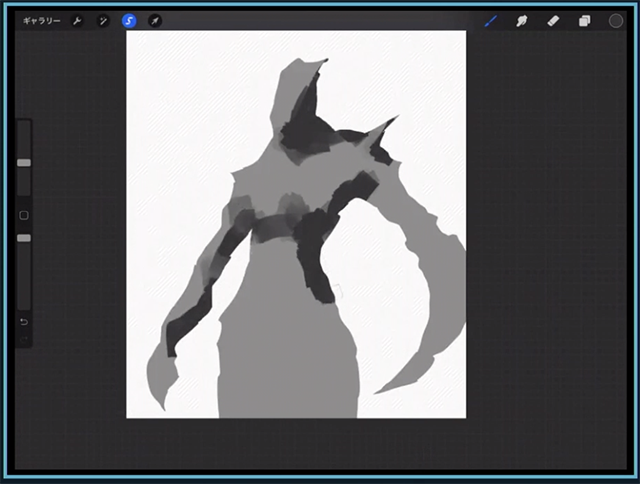
Task: Select the Smudge finger tool
Action: (x=521, y=21)
